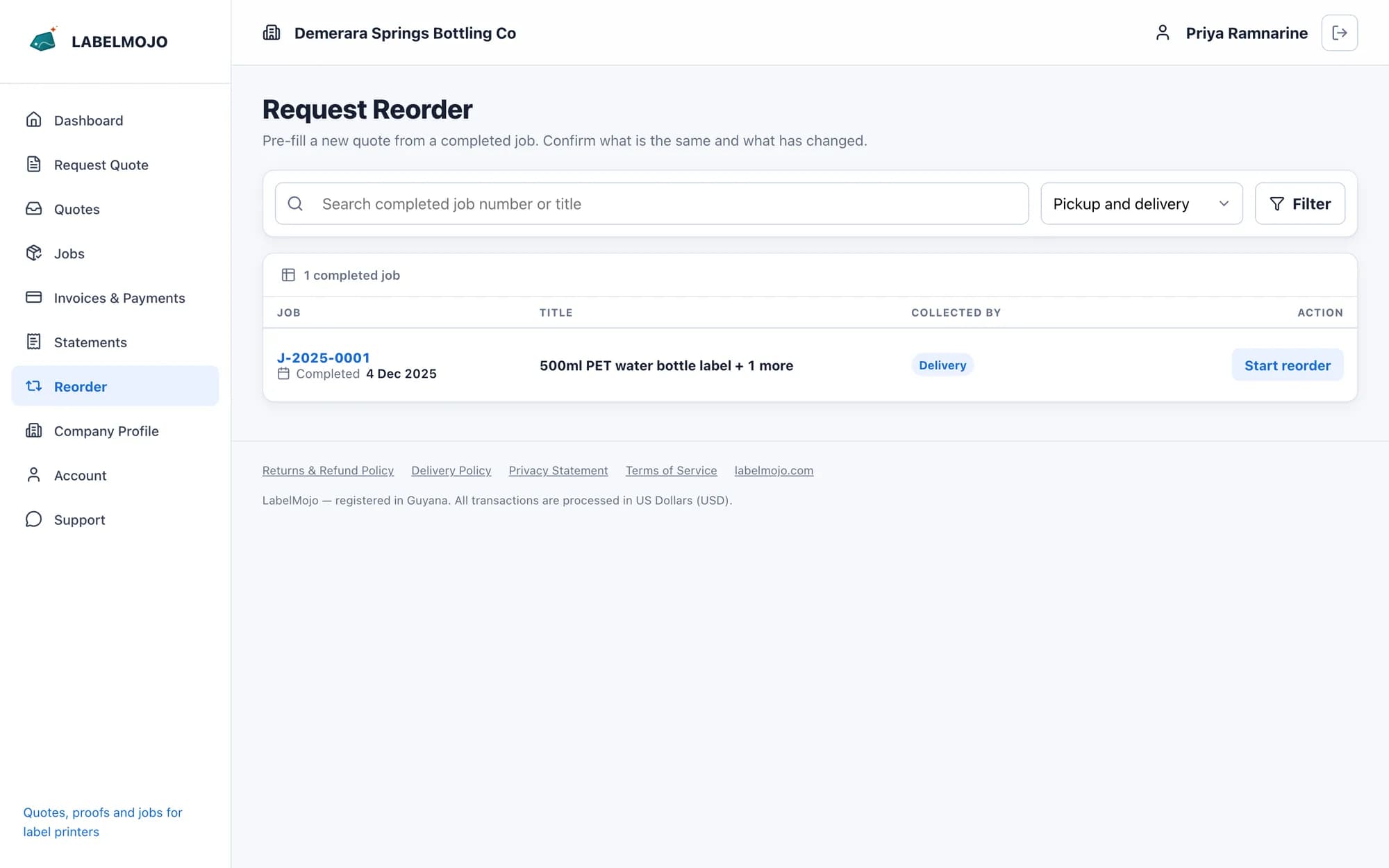Open the Dashboard menu item

click(115, 120)
